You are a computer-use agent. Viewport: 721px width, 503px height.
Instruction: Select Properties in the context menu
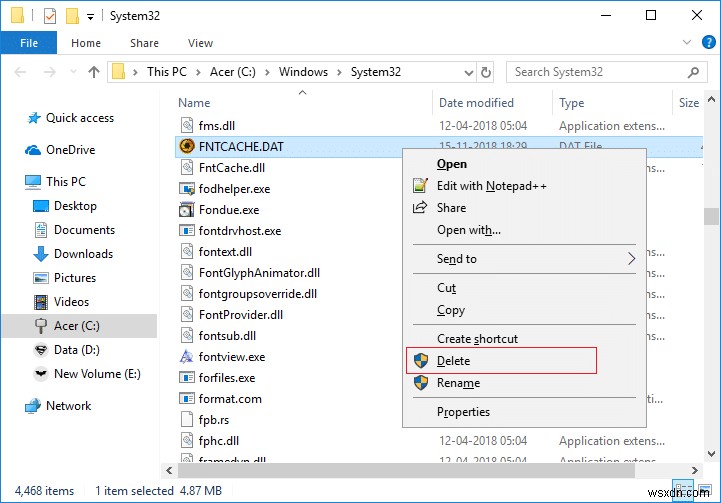pyautogui.click(x=463, y=412)
